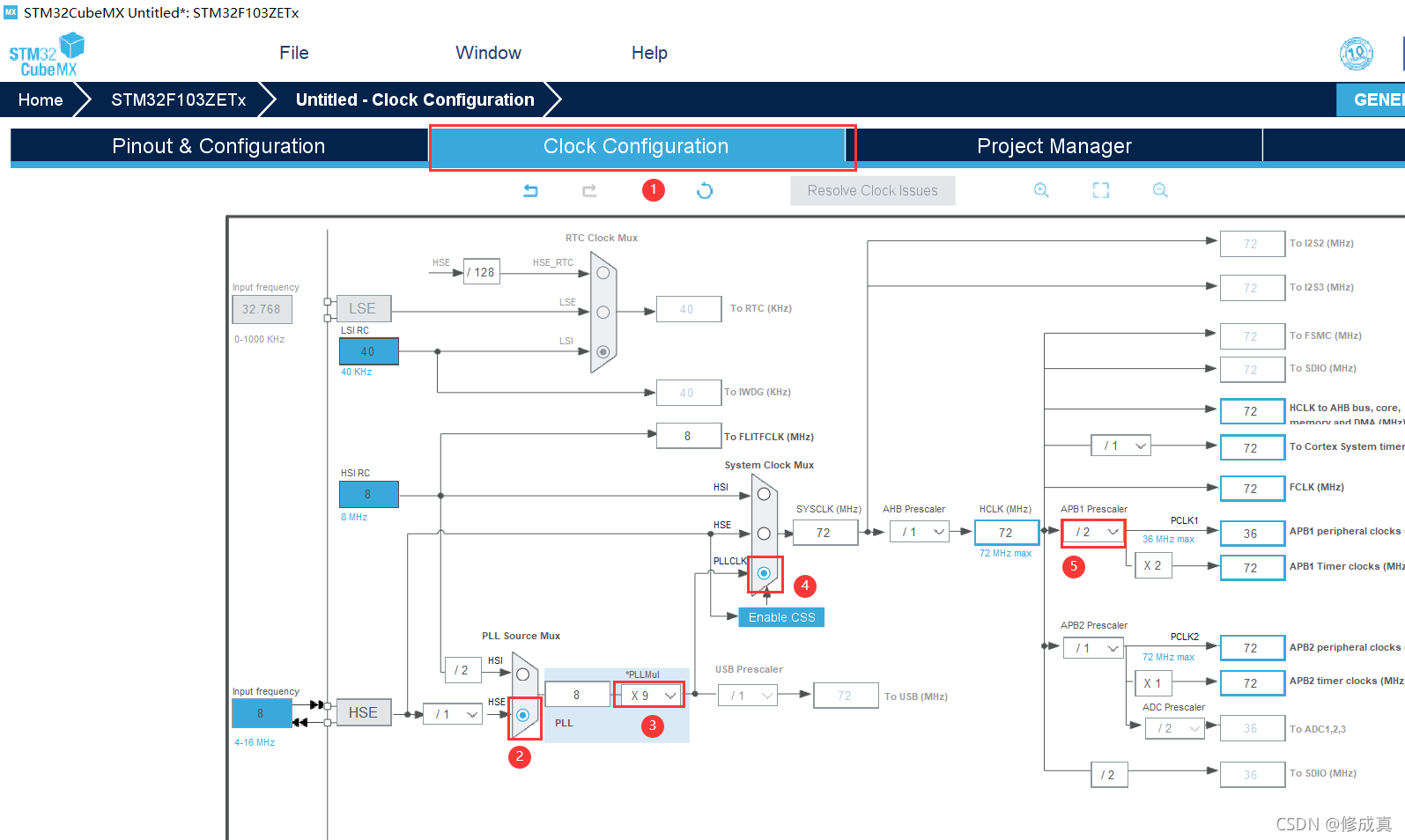Open the Window menu

[488, 53]
